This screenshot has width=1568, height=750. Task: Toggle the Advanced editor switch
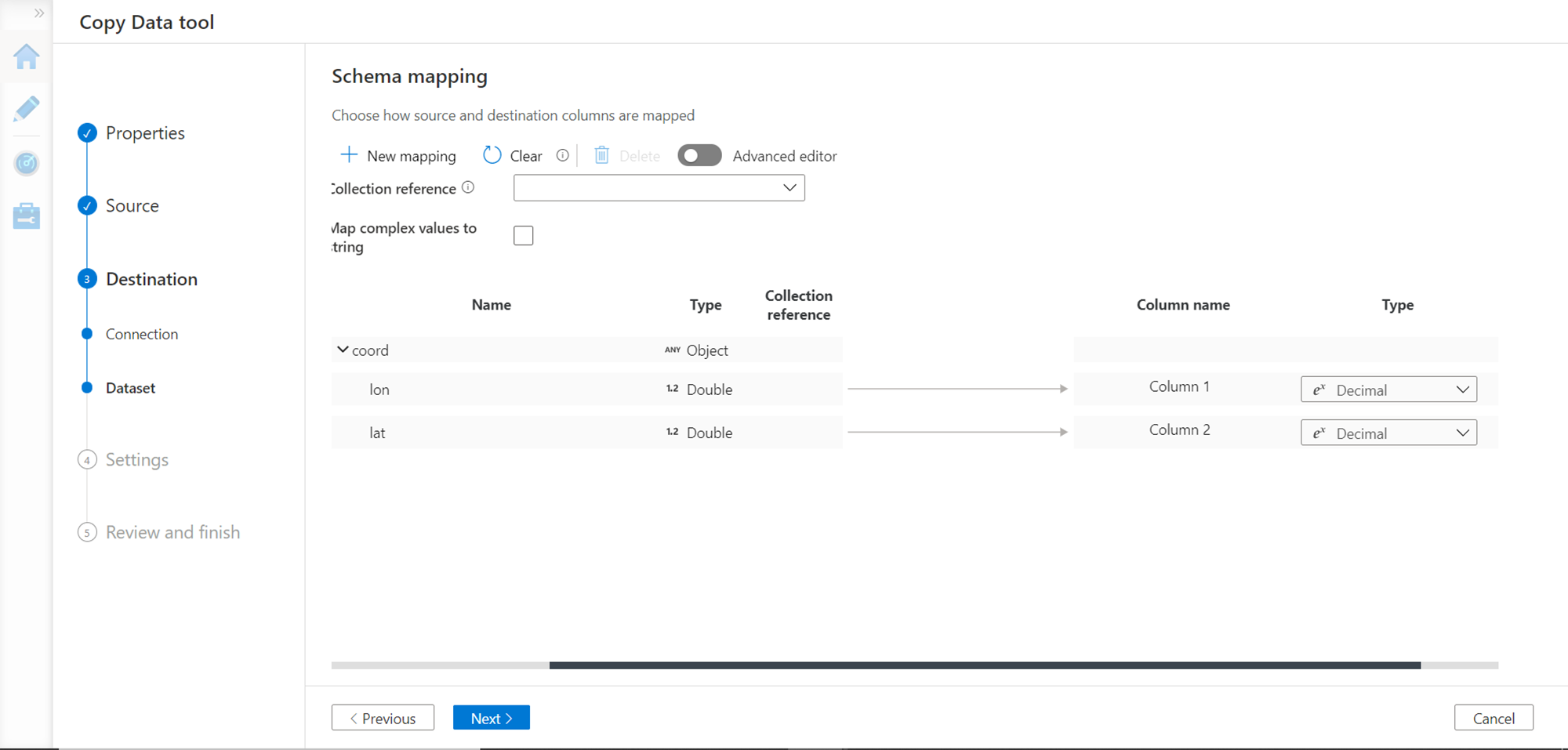(x=699, y=155)
